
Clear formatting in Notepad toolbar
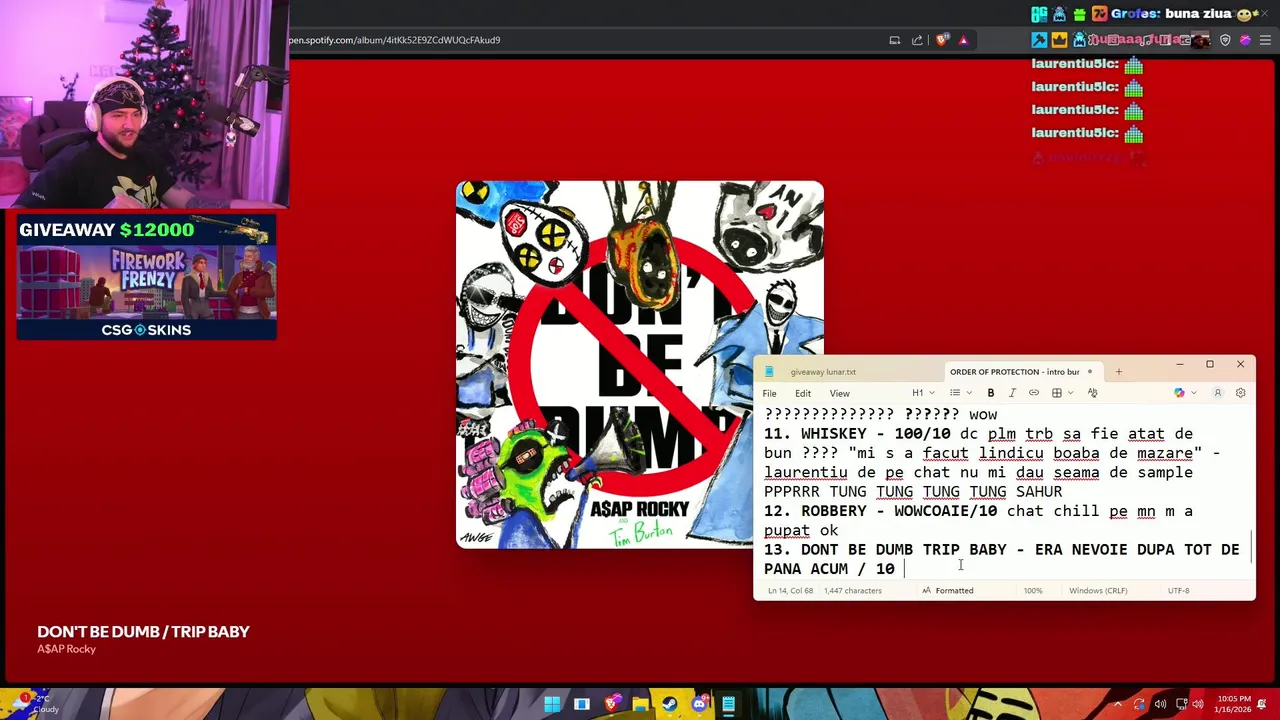coord(1092,393)
